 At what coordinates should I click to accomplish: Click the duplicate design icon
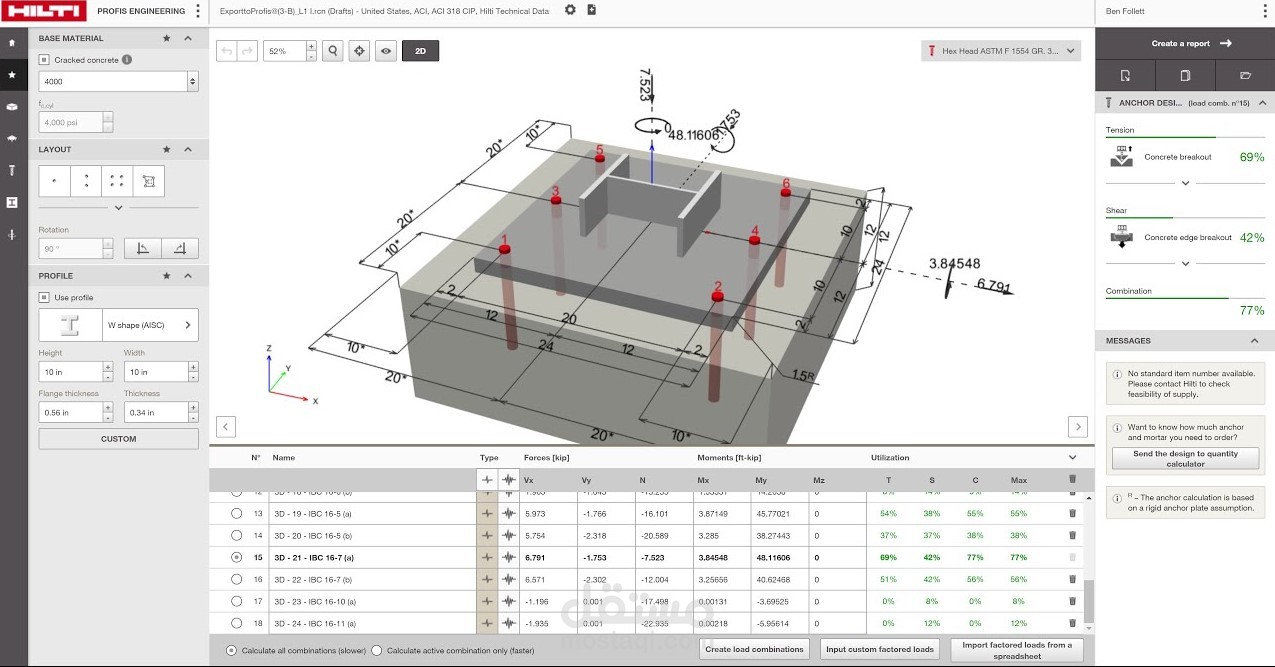[1185, 75]
